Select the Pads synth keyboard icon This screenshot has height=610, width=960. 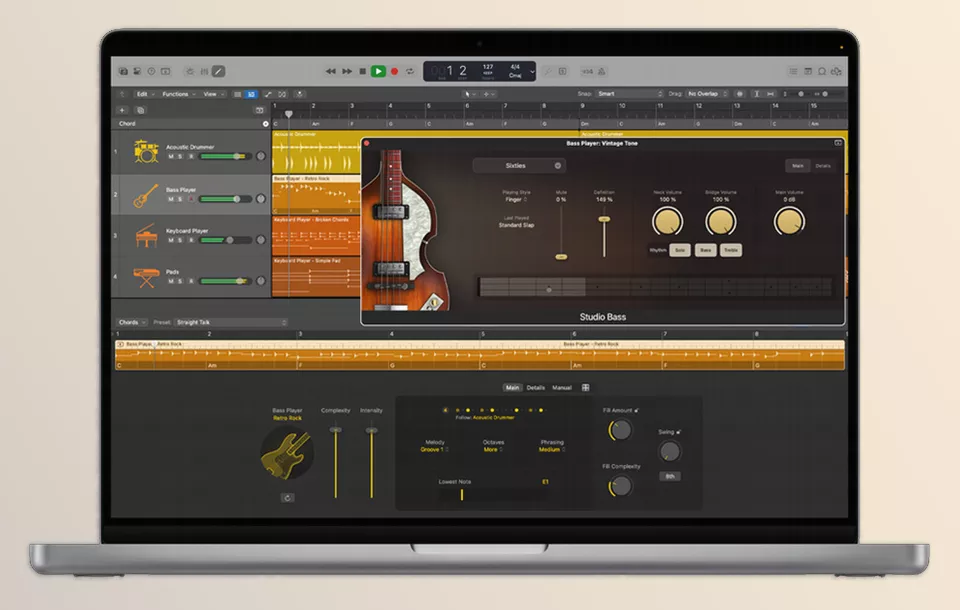[x=146, y=277]
